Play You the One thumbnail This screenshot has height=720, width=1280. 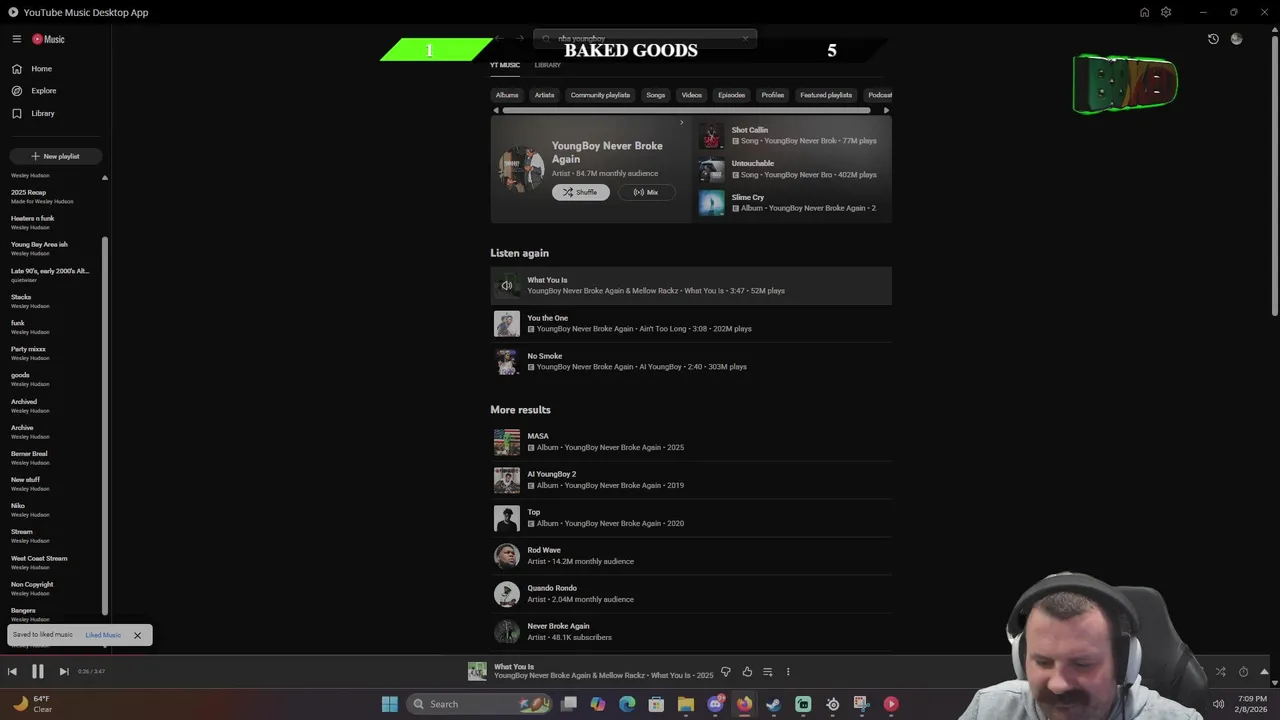pyautogui.click(x=507, y=324)
